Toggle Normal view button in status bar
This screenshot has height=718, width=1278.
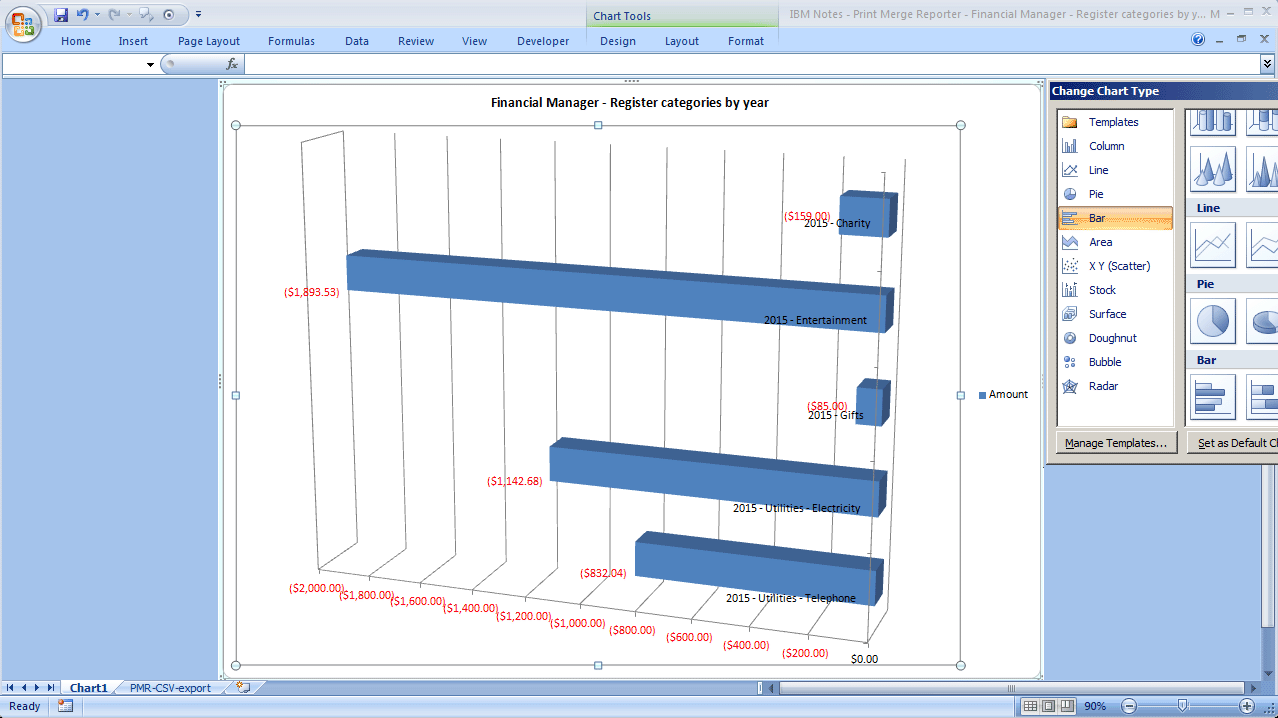coord(1030,706)
